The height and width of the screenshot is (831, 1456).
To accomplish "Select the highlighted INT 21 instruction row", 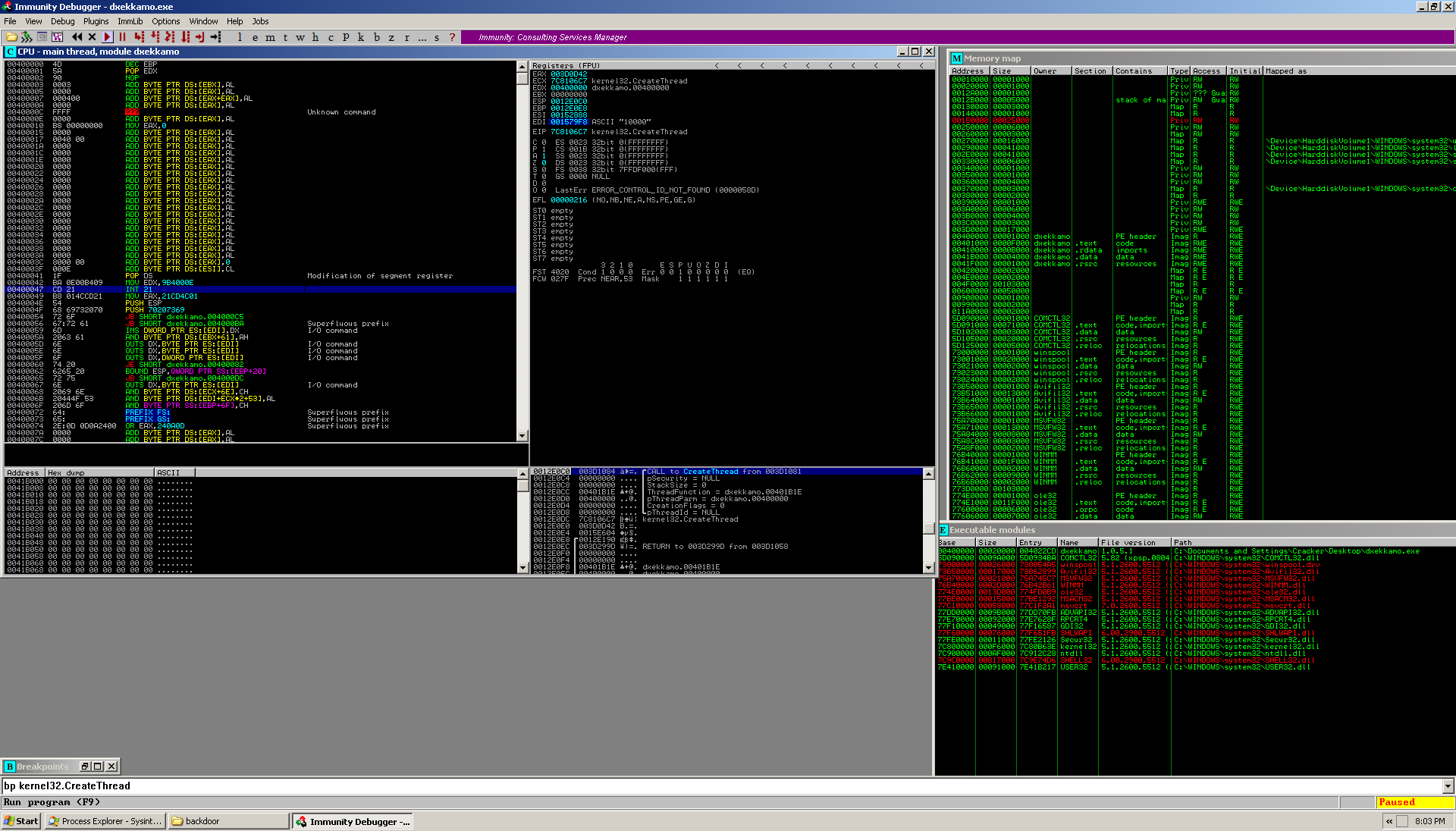I will 260,290.
